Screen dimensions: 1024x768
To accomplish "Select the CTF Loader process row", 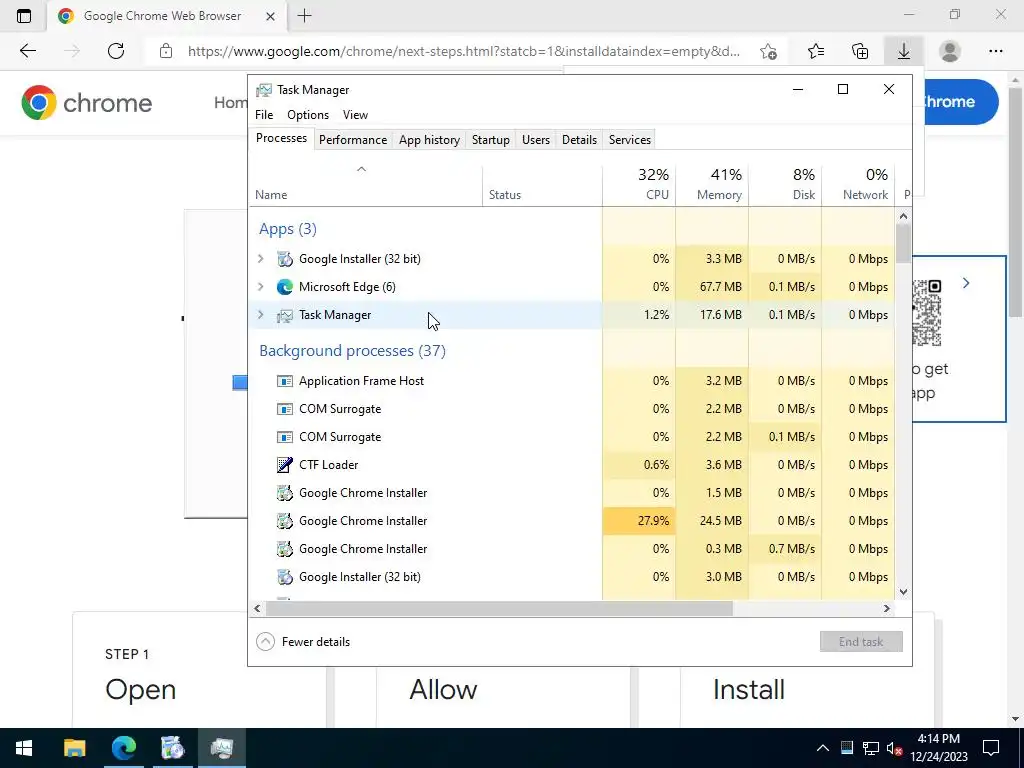I will [572, 465].
